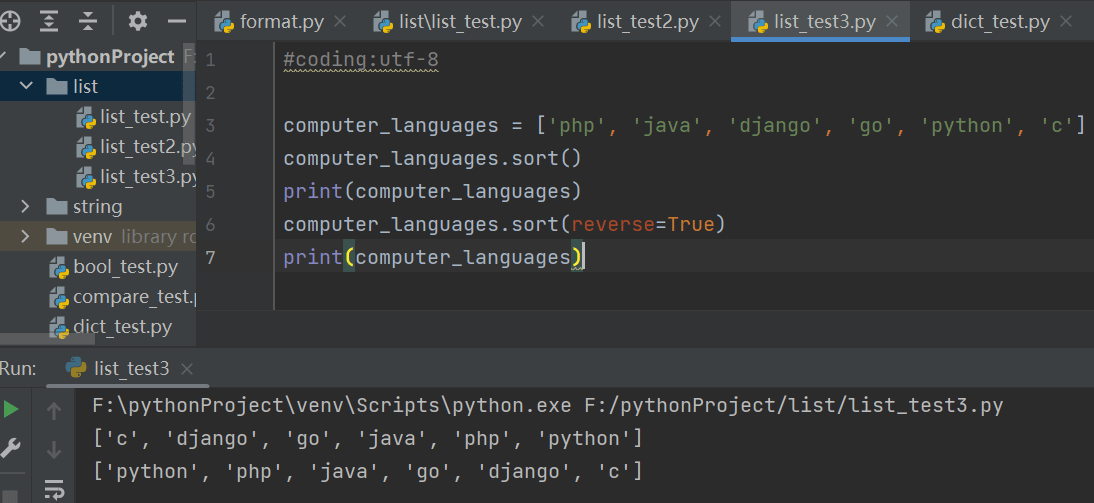The height and width of the screenshot is (503, 1094).
Task: Collapse the list folder
Action: [x=26, y=86]
